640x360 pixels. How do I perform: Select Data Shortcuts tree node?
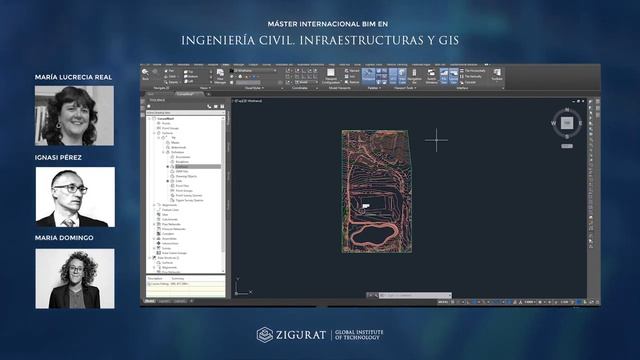[167, 258]
